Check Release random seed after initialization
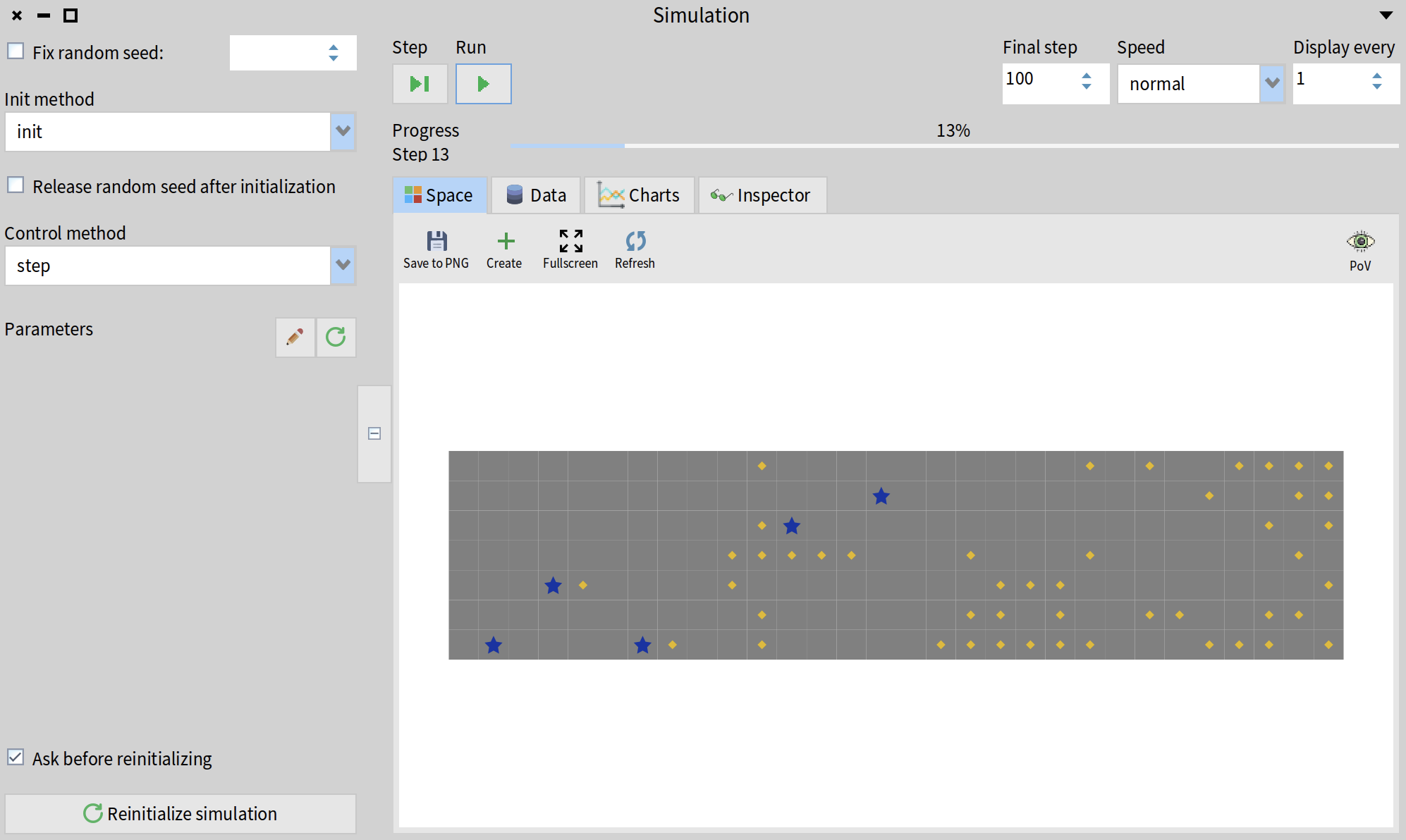 click(16, 185)
